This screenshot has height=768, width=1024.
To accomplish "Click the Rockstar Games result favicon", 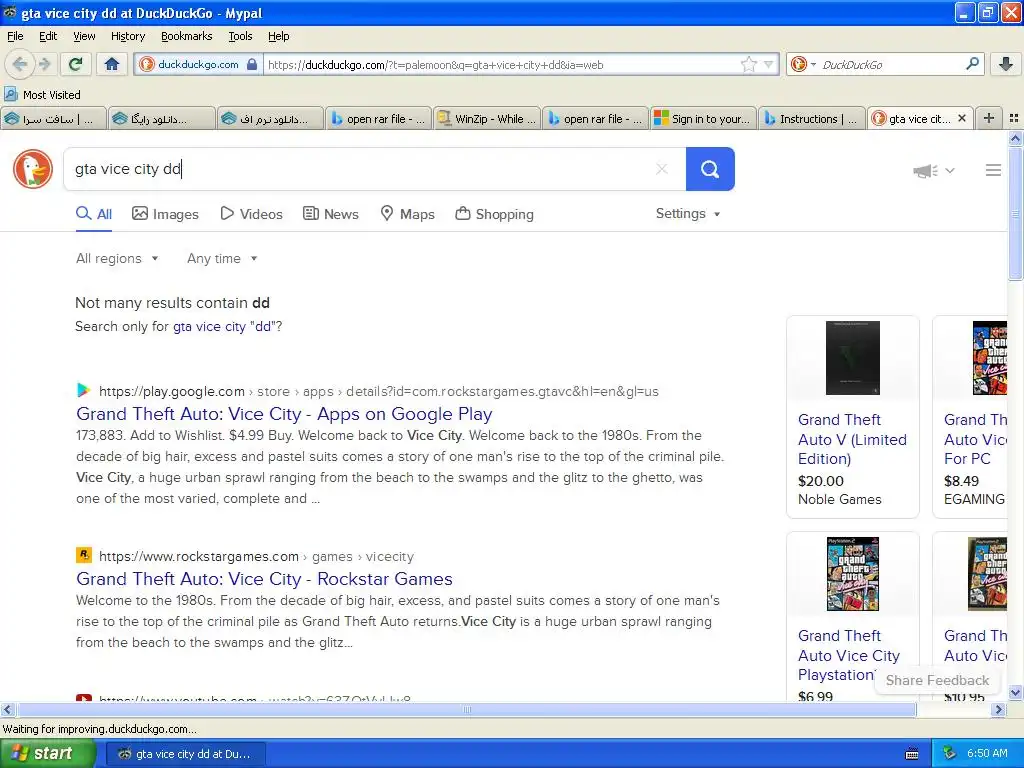I will pos(84,555).
